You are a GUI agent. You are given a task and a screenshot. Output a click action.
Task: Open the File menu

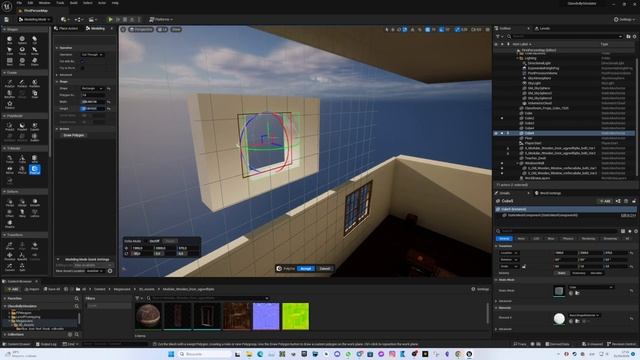(19, 3)
